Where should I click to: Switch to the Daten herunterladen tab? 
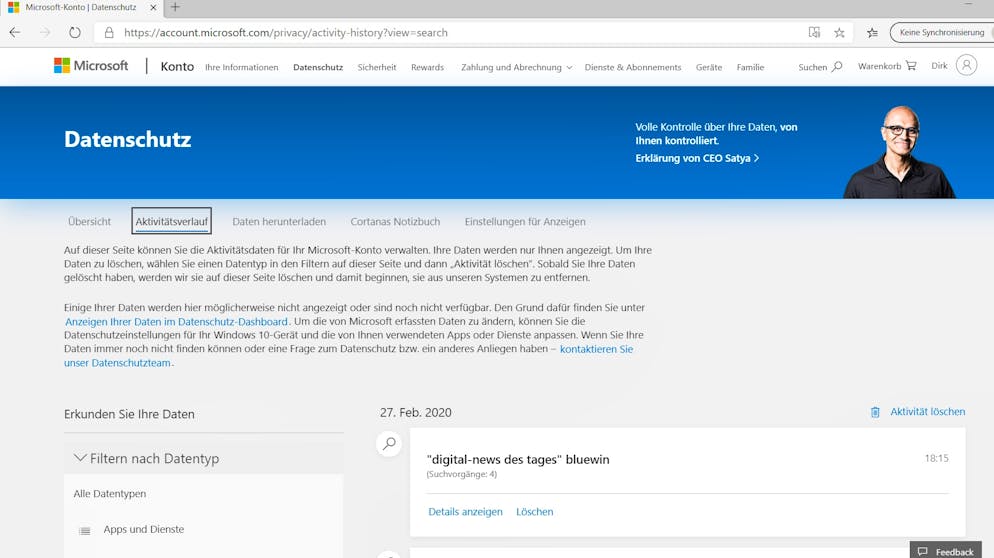[279, 221]
